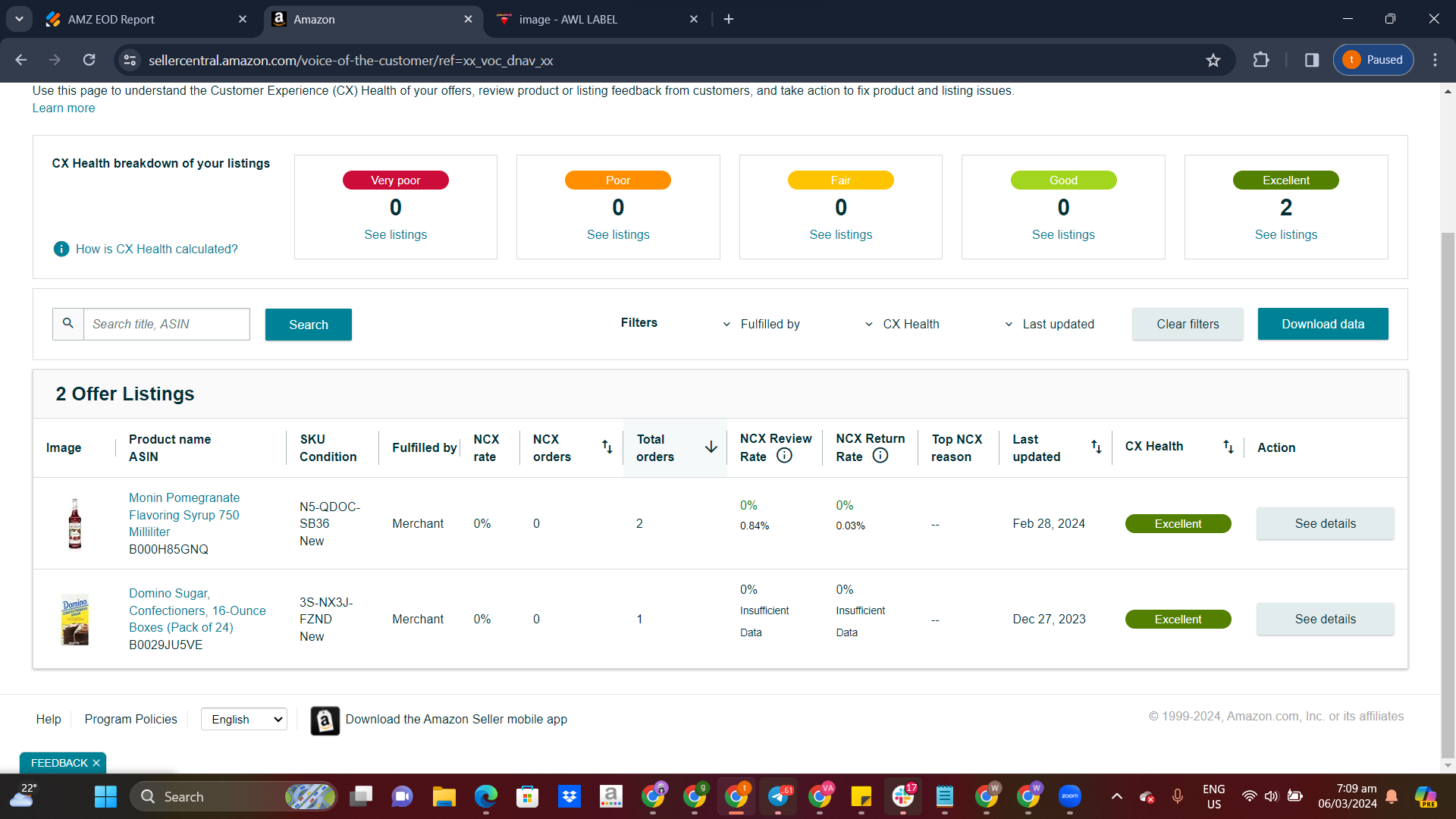Click Download data

coord(1323,324)
